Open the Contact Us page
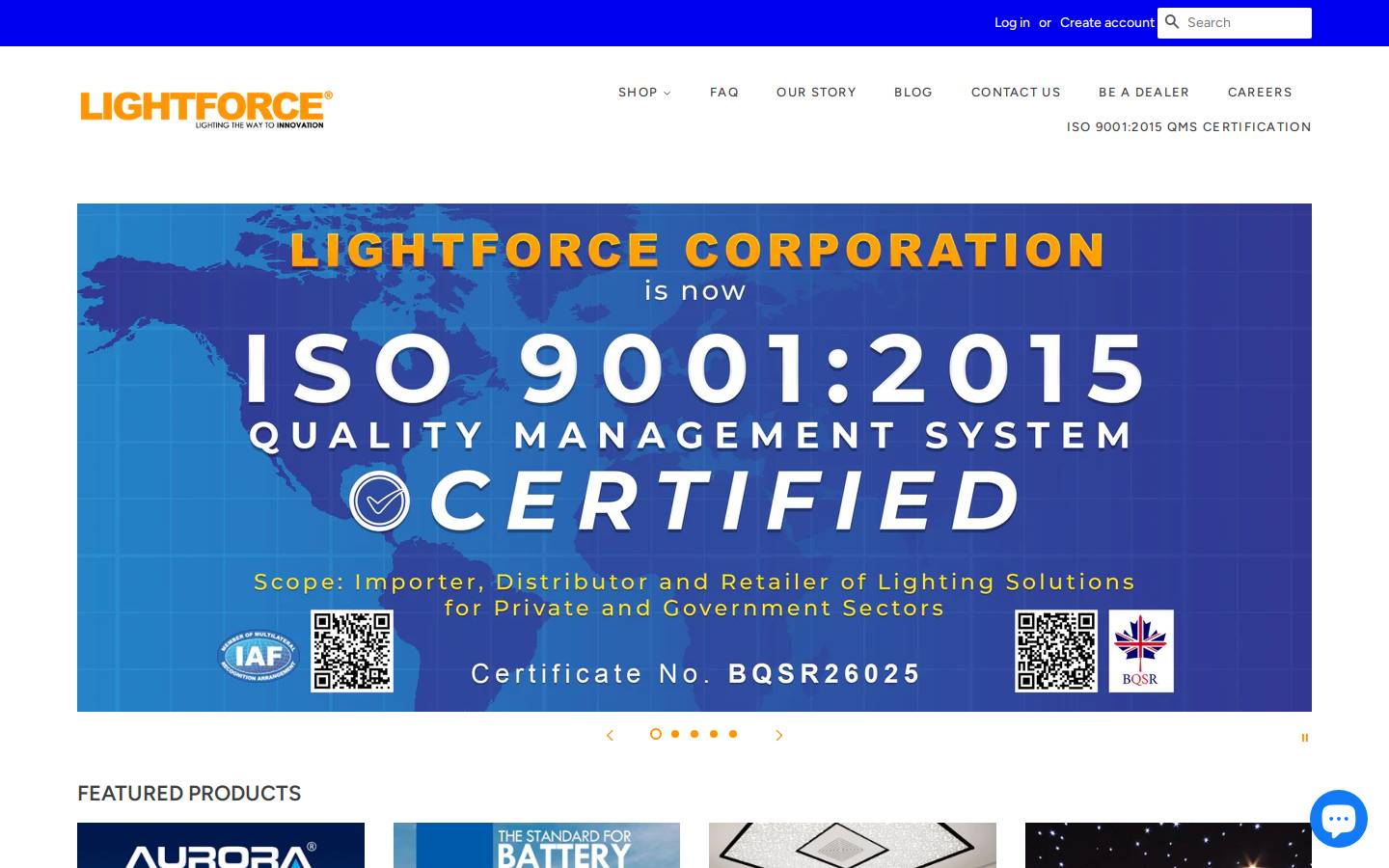 point(1016,93)
